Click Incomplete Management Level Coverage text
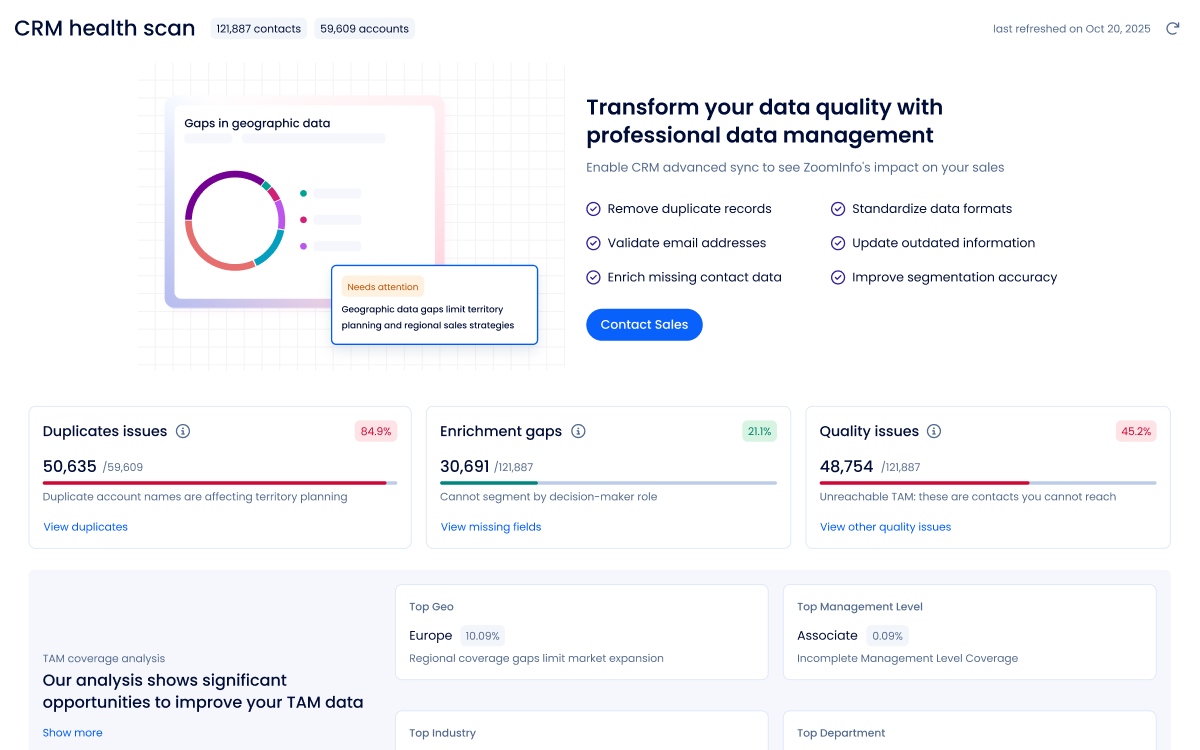This screenshot has height=750, width=1200. [x=907, y=658]
